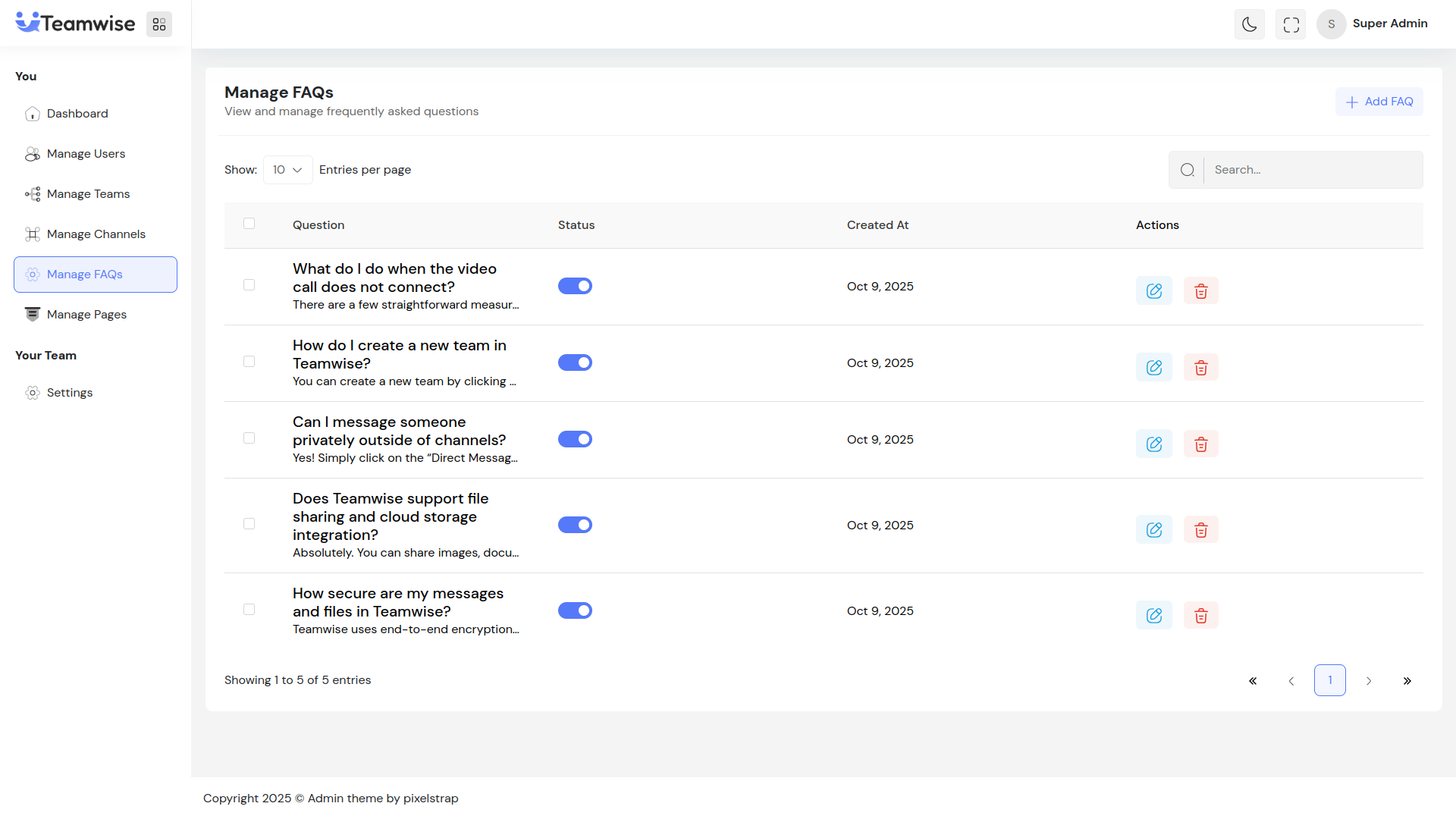Click the sidebar grid toggle icon
This screenshot has height=819, width=1456.
pyautogui.click(x=159, y=24)
